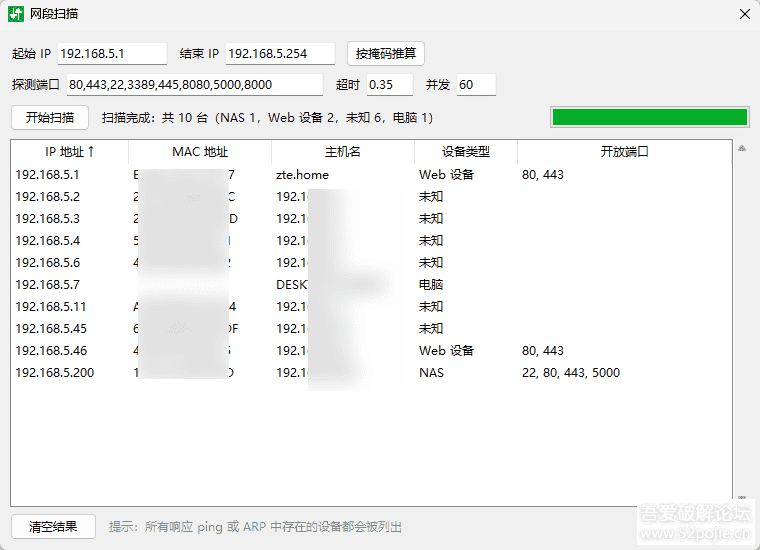Select row with IP 192.168.5.7
Image resolution: width=760 pixels, height=550 pixels.
tap(371, 284)
